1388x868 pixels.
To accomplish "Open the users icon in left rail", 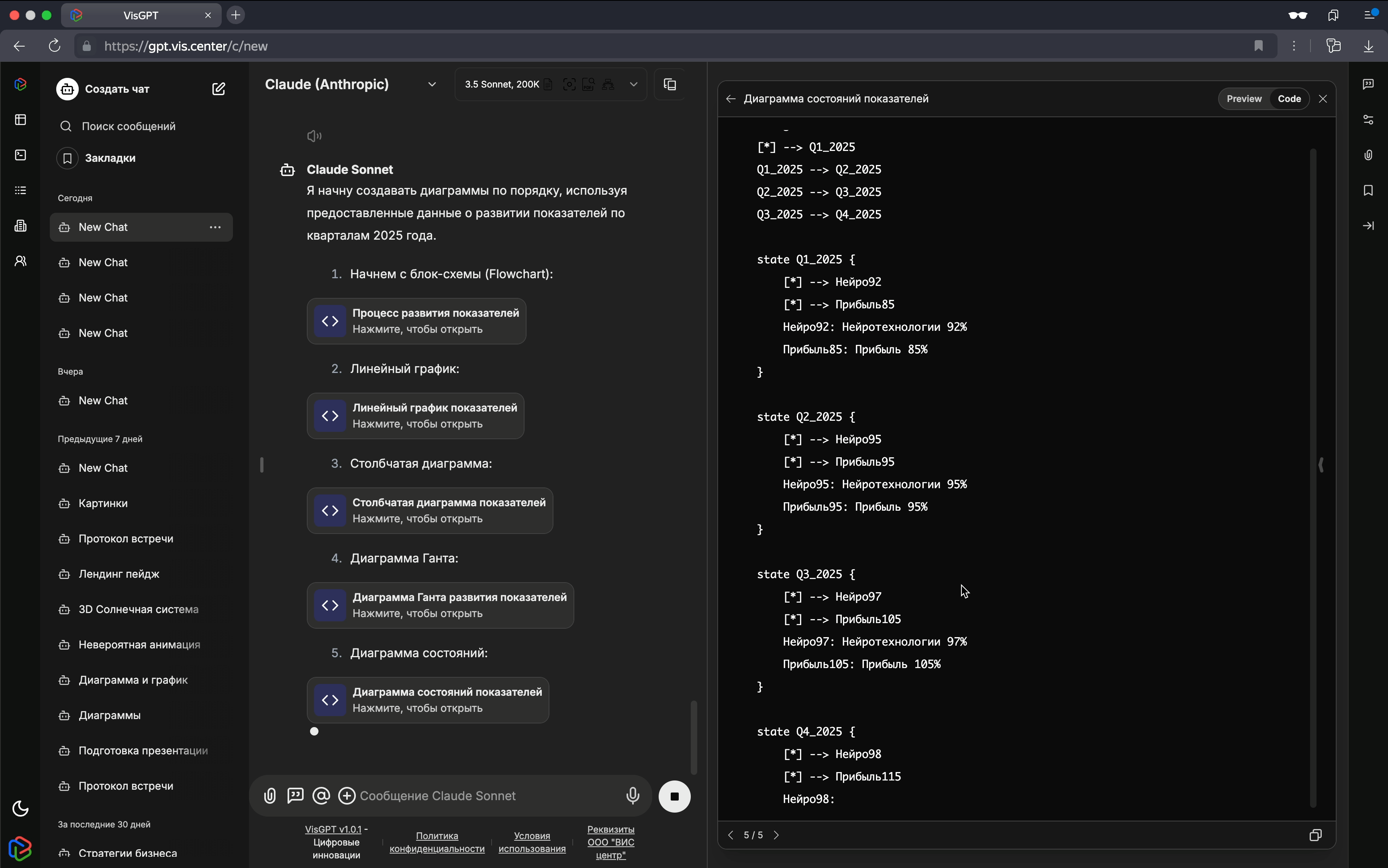I will click(20, 261).
